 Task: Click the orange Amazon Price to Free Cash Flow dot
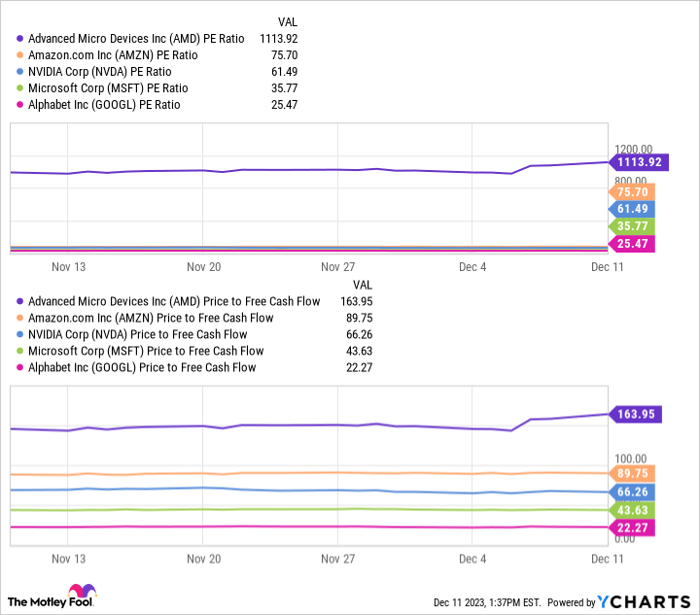(x=20, y=318)
